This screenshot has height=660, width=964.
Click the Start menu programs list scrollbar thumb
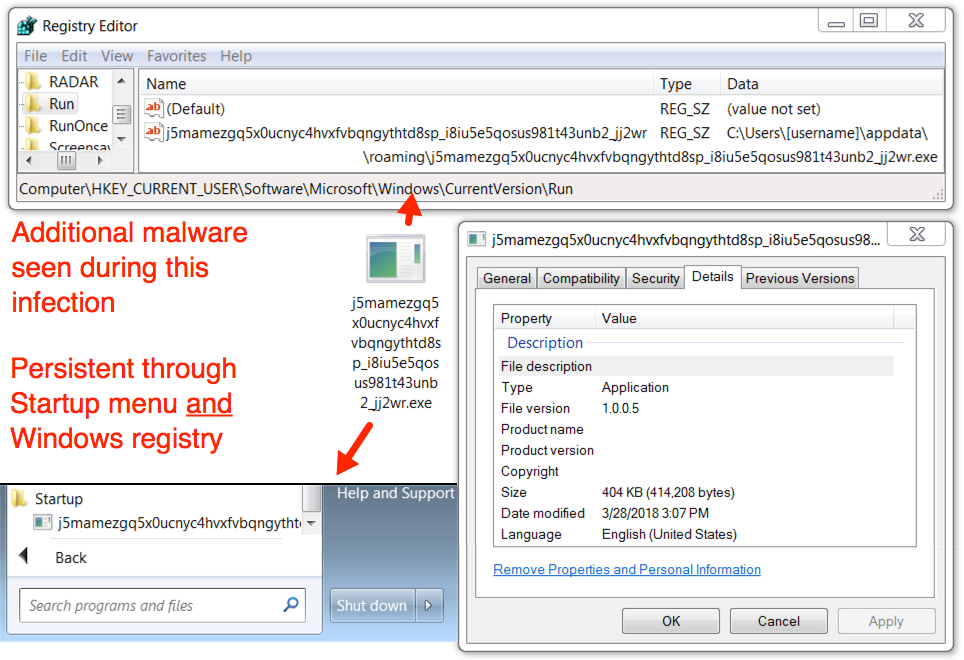[312, 498]
